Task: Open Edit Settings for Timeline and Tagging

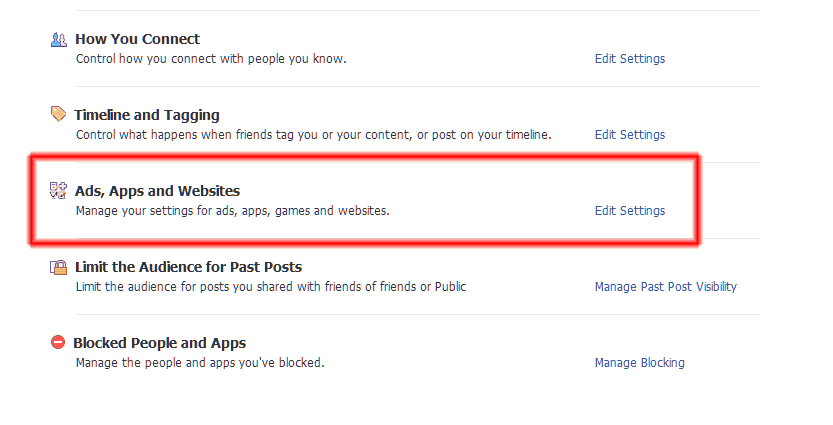Action: click(x=630, y=134)
